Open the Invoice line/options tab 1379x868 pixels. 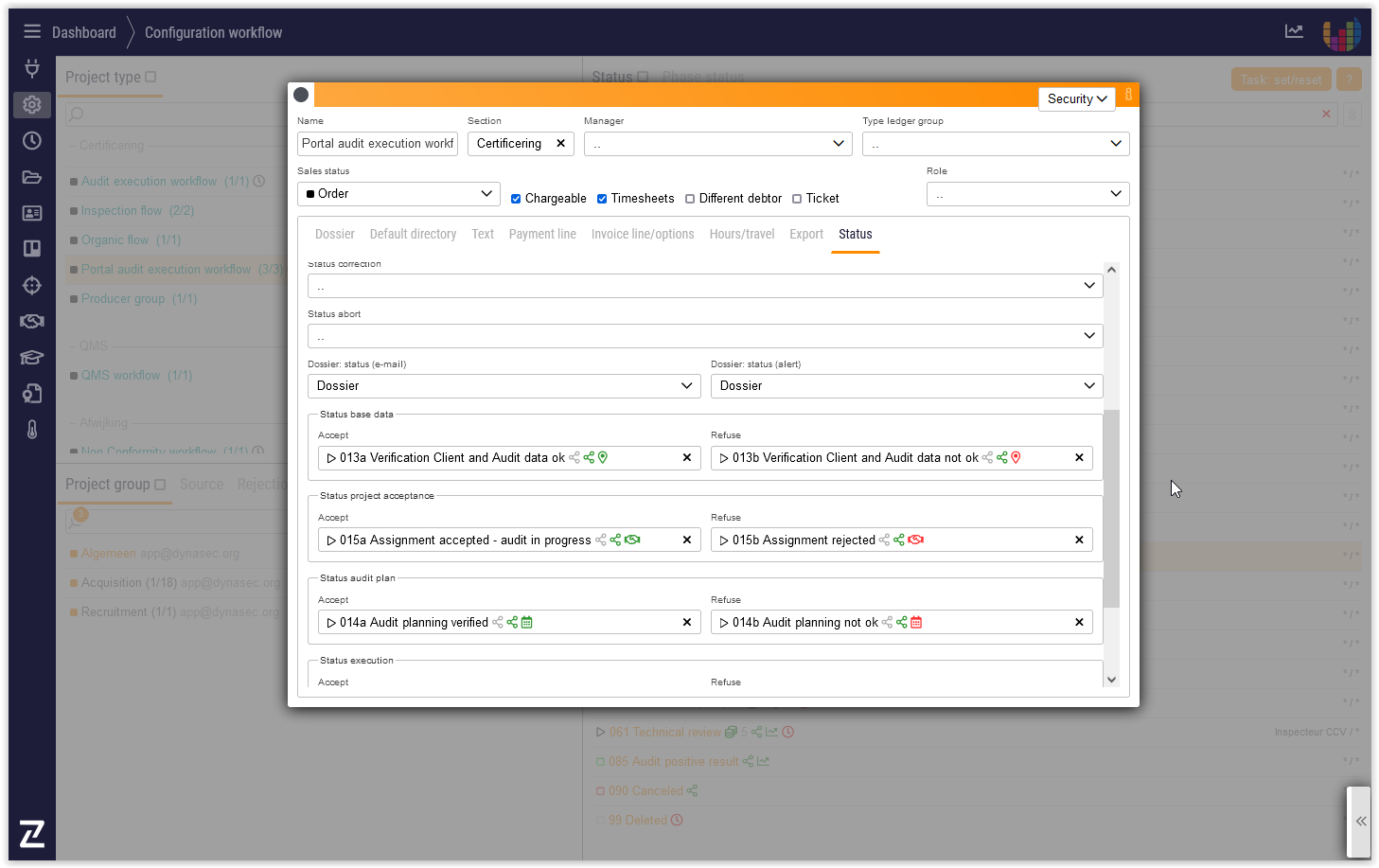[643, 234]
